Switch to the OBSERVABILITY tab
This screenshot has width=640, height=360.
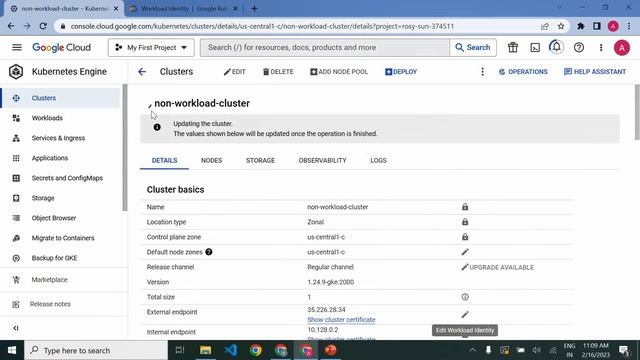(322, 160)
